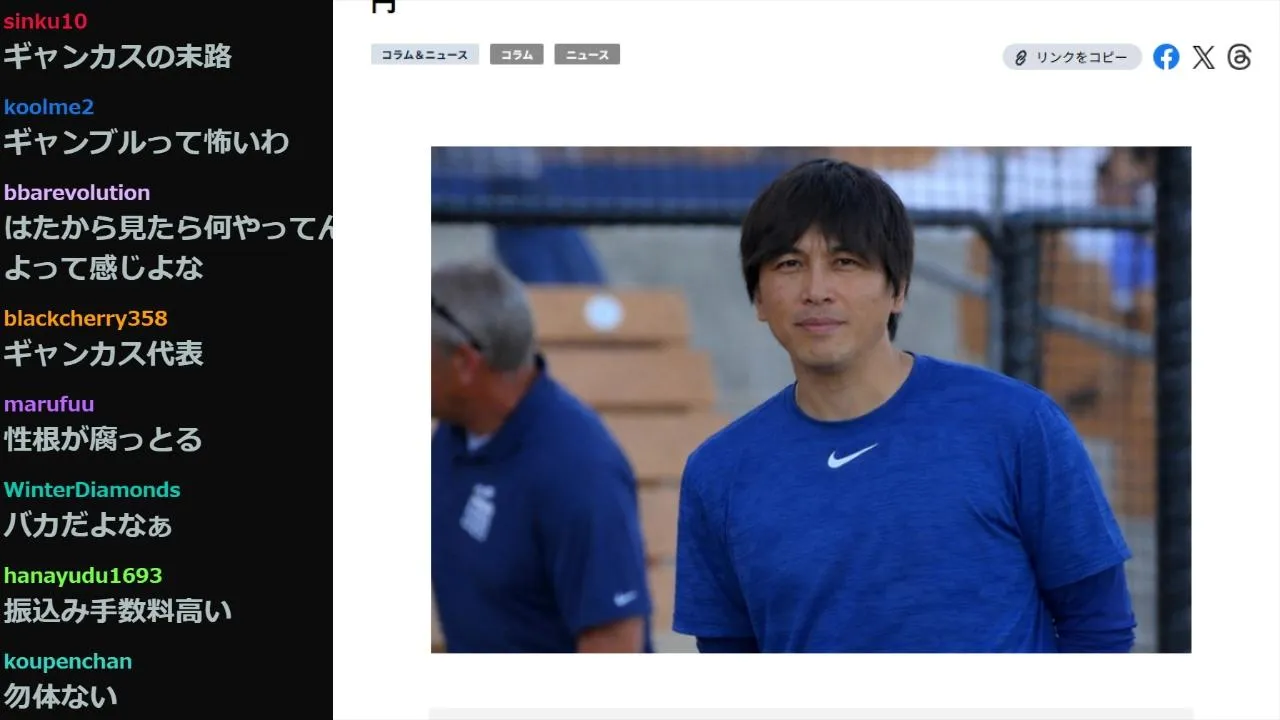Open chat user koolme2's profile
Viewport: 1280px width, 720px height.
[49, 107]
